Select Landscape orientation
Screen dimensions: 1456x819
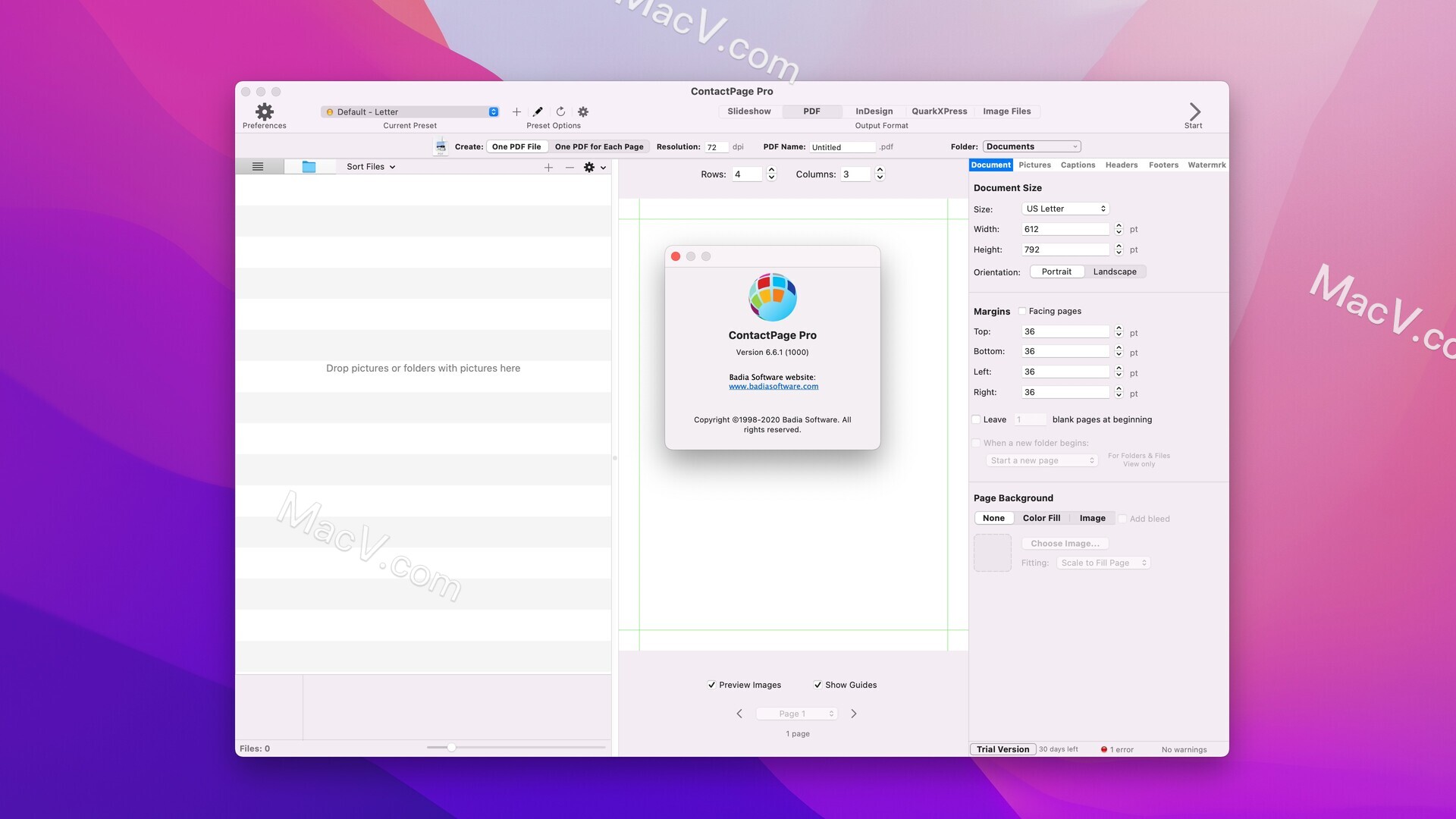1115,271
